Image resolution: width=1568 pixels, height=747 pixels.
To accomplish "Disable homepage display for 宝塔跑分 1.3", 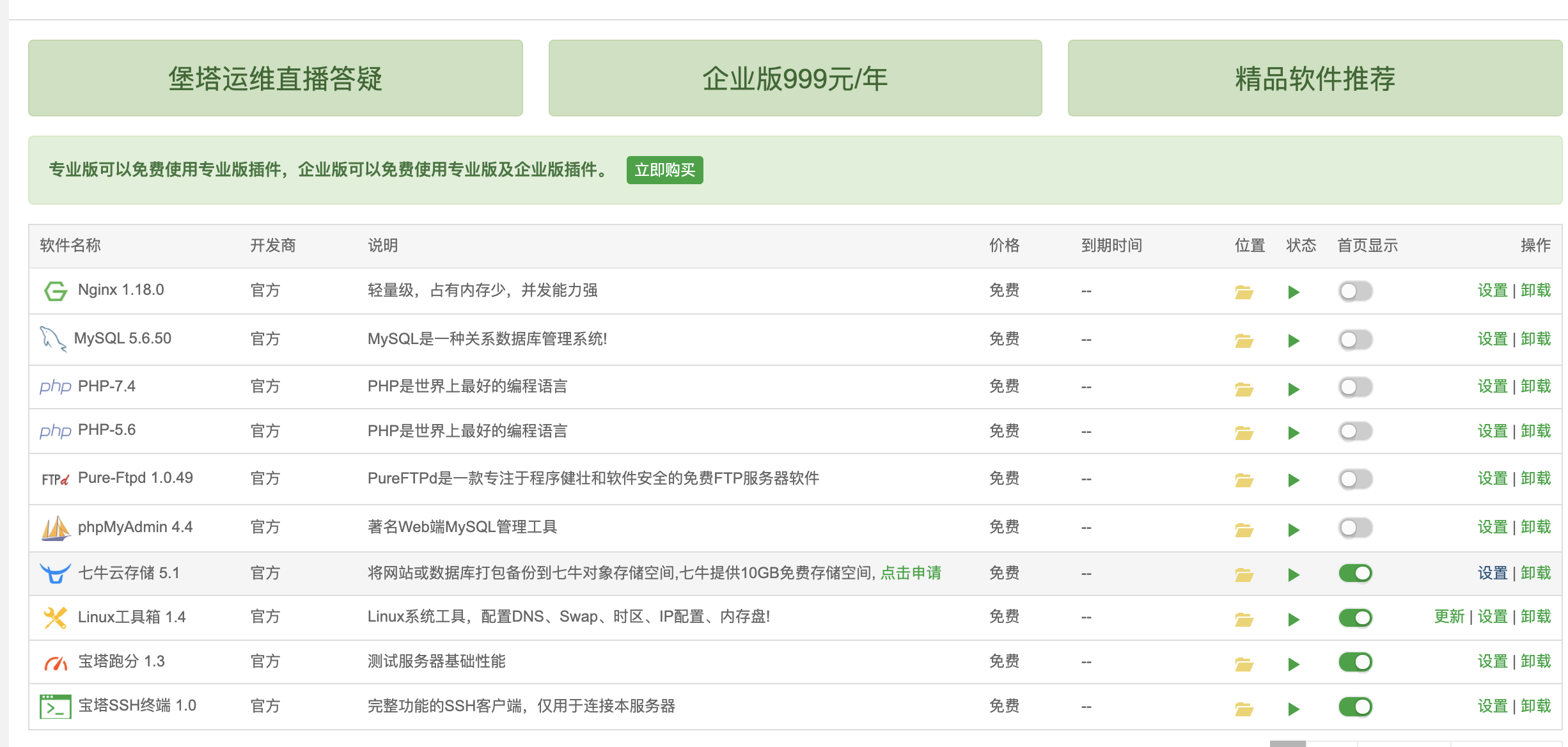I will (1356, 662).
